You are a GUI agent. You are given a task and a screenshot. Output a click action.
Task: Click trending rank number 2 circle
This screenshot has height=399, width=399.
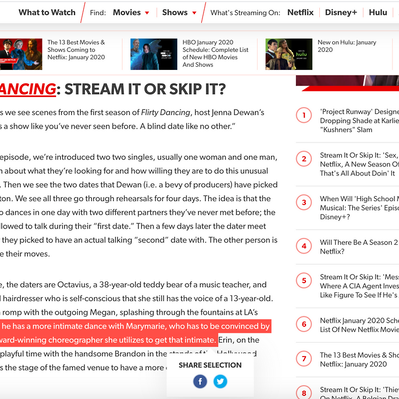304,159
